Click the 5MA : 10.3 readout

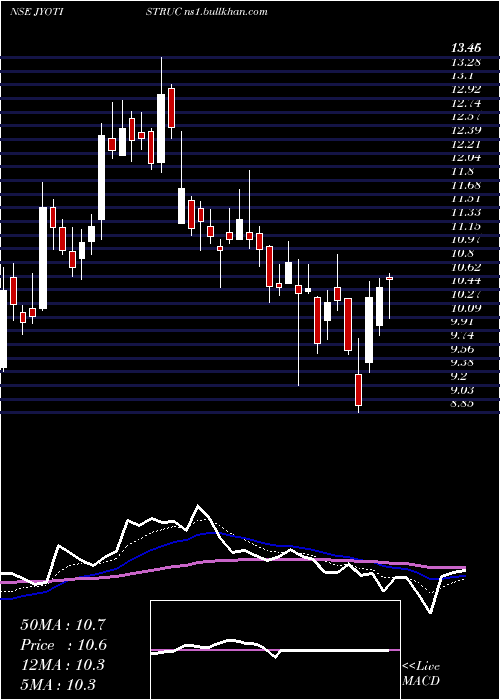click(58, 685)
